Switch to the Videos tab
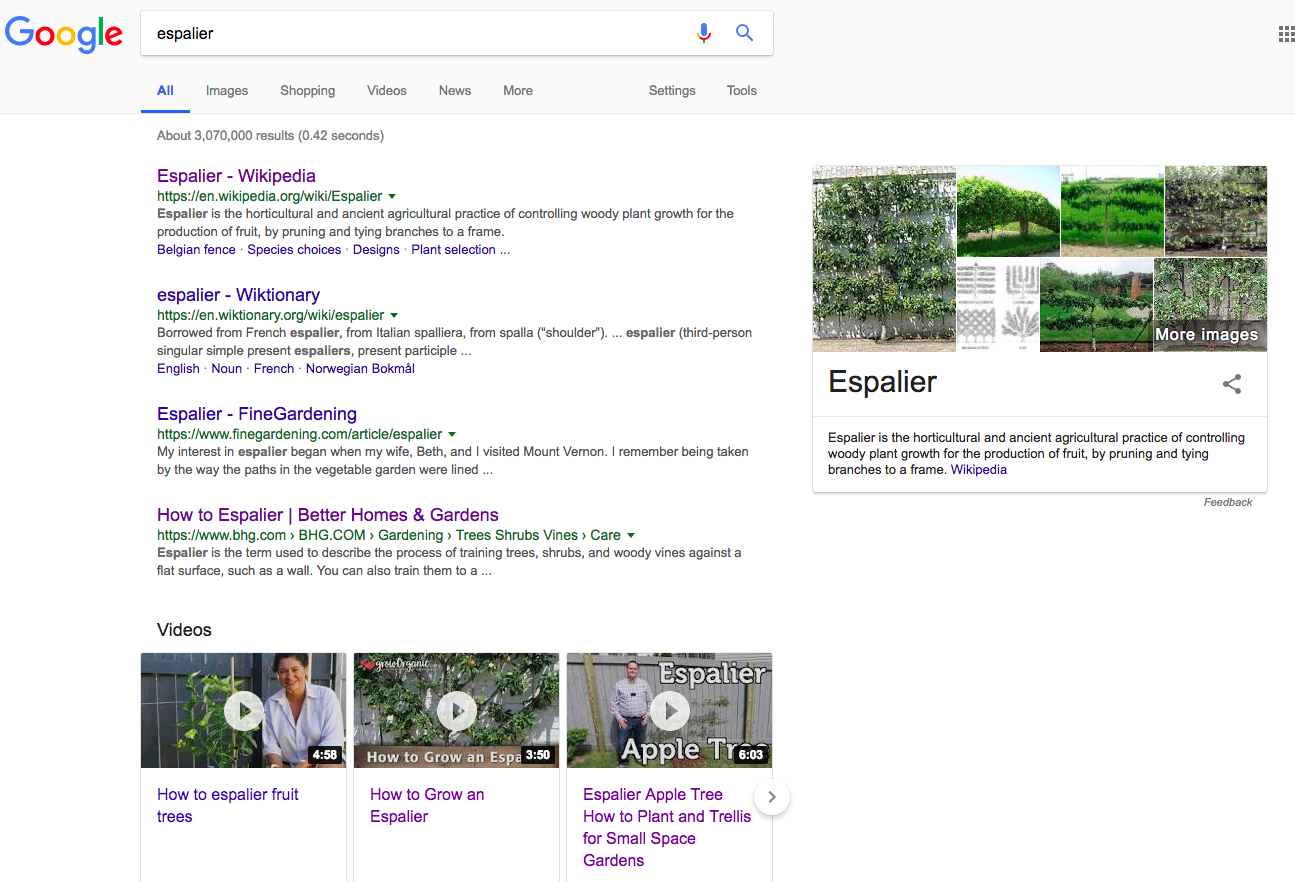This screenshot has width=1295, height=882. tap(386, 90)
